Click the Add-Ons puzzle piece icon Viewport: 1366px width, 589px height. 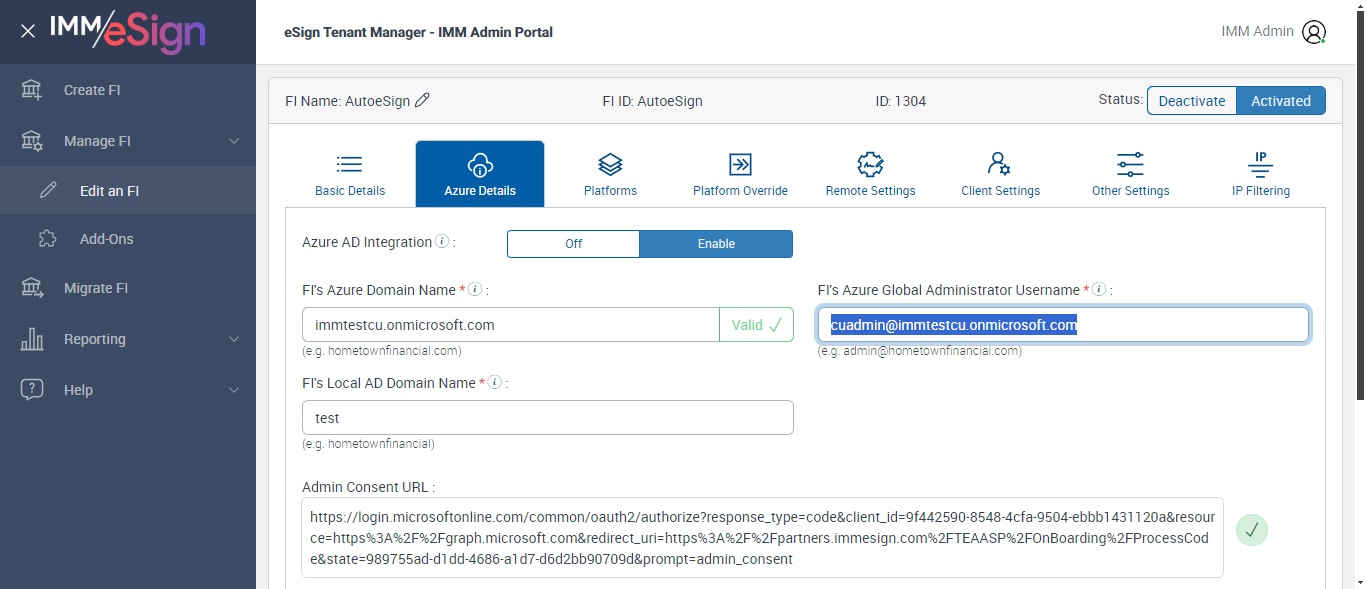48,239
